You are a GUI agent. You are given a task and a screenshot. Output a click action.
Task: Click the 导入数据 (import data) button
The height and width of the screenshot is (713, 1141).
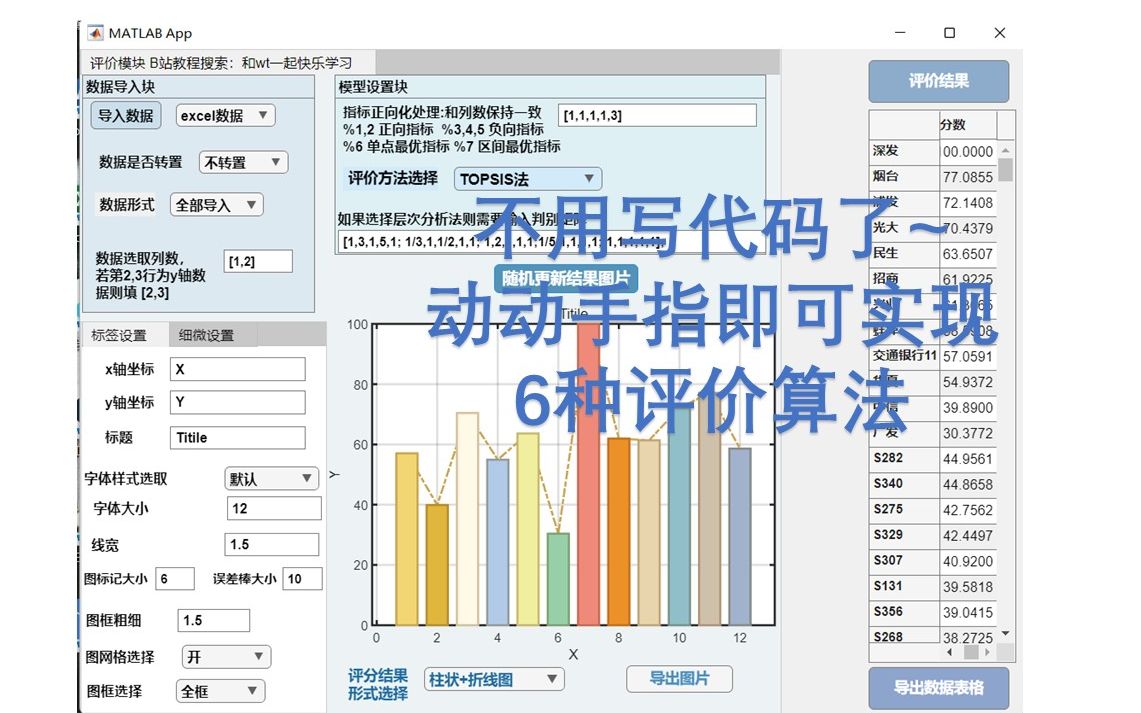point(125,115)
